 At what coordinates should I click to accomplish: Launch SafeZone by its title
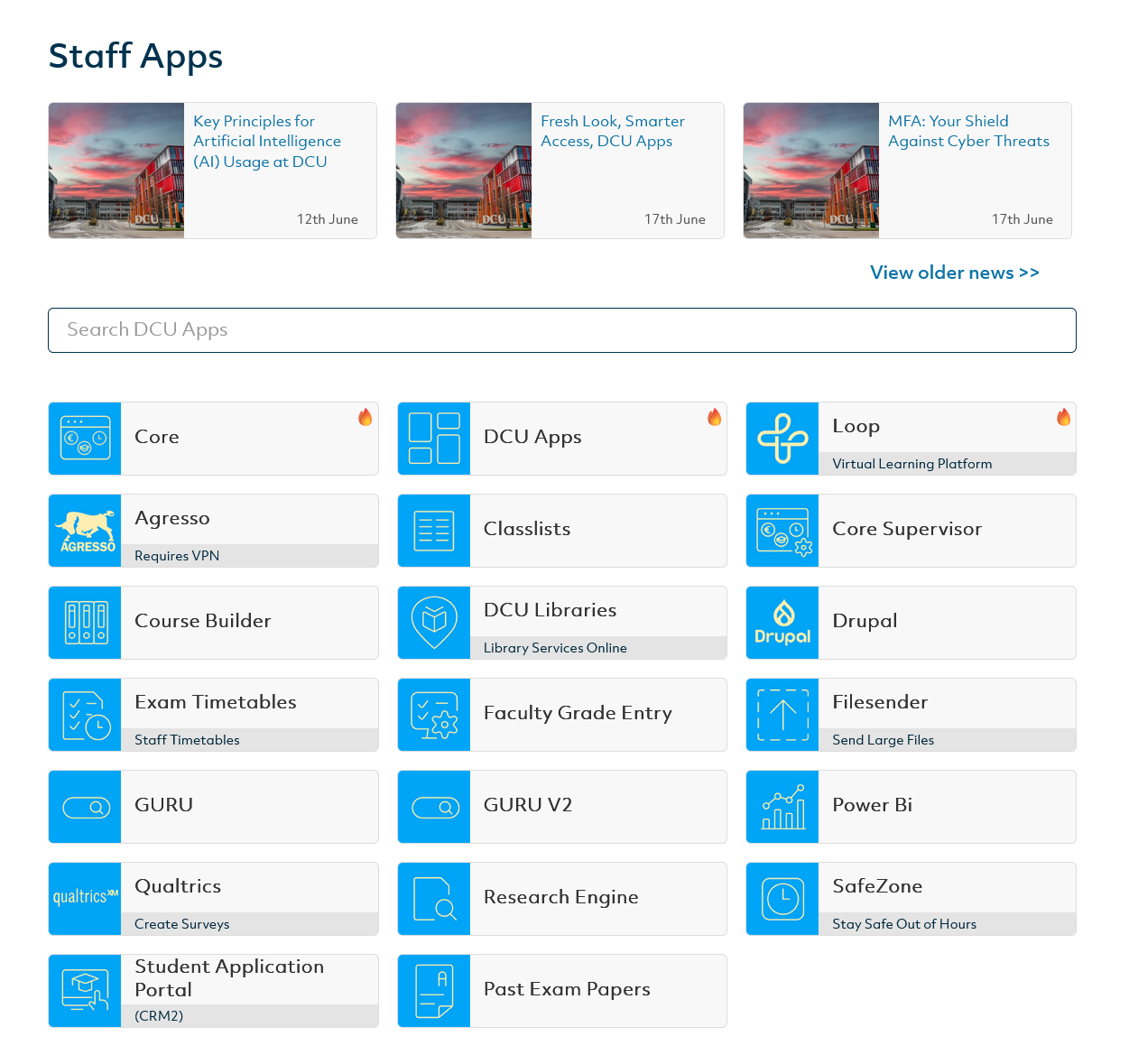877,886
